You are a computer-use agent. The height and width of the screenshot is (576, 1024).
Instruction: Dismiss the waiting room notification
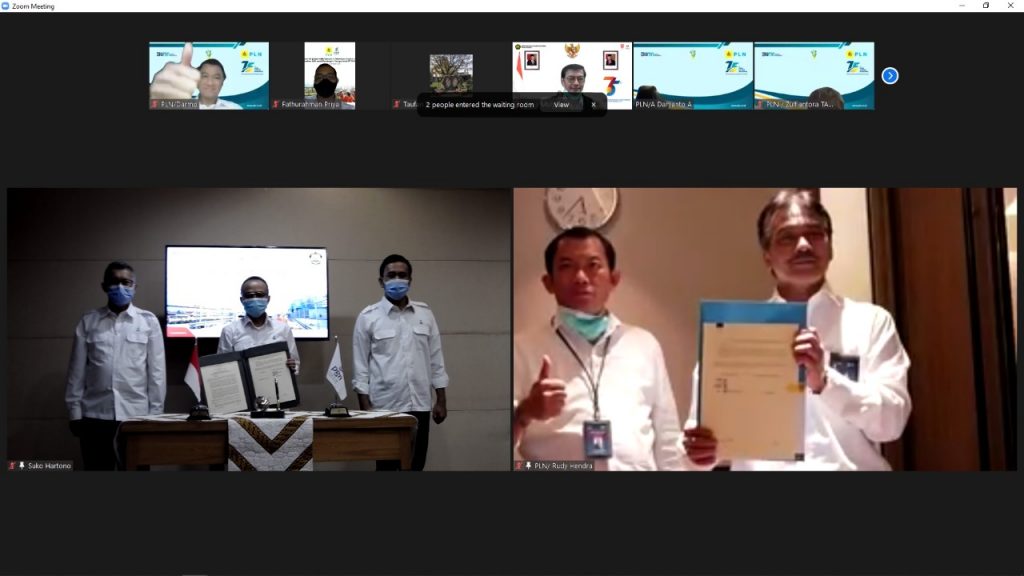coord(593,104)
